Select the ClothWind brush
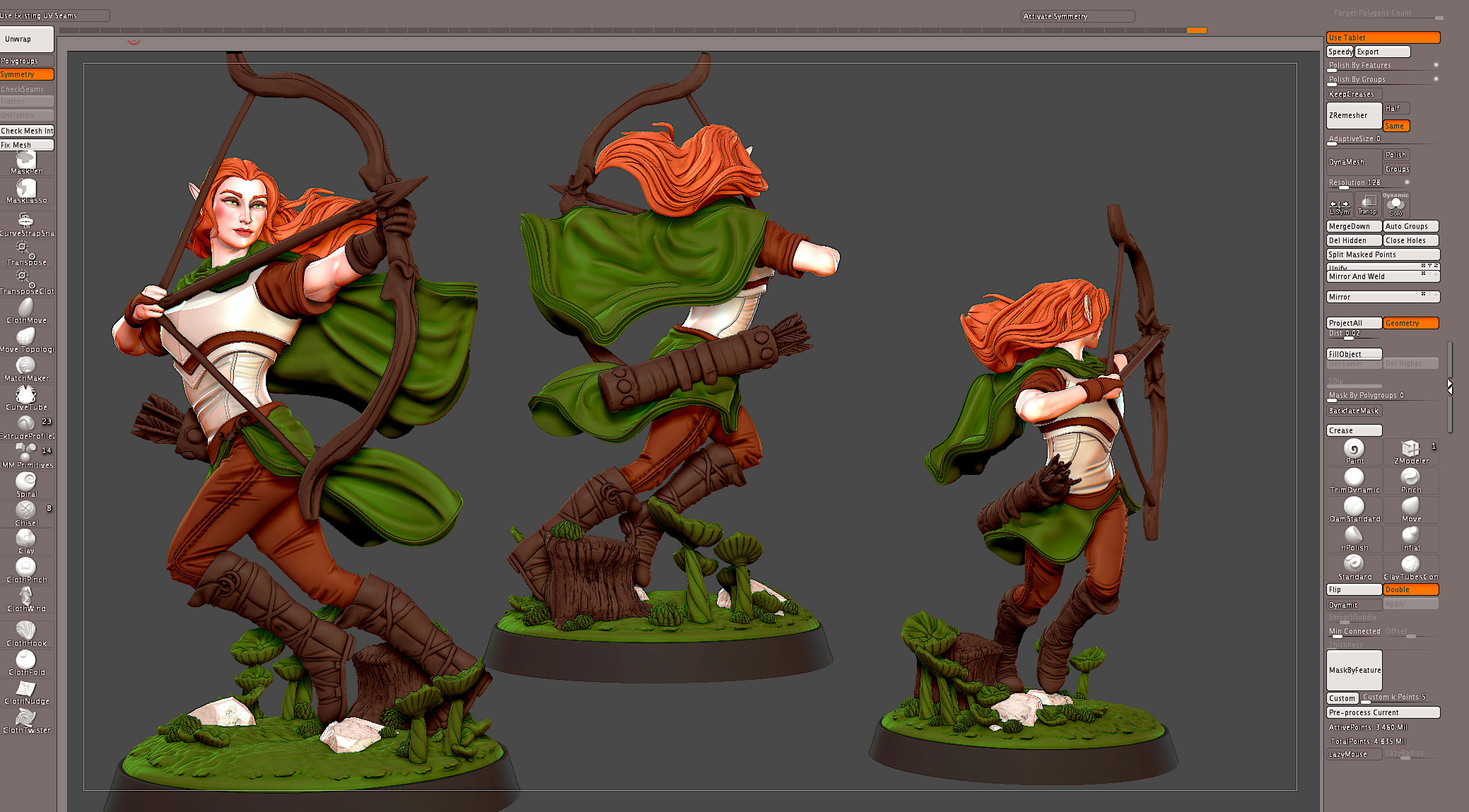The image size is (1469, 812). pyautogui.click(x=26, y=599)
